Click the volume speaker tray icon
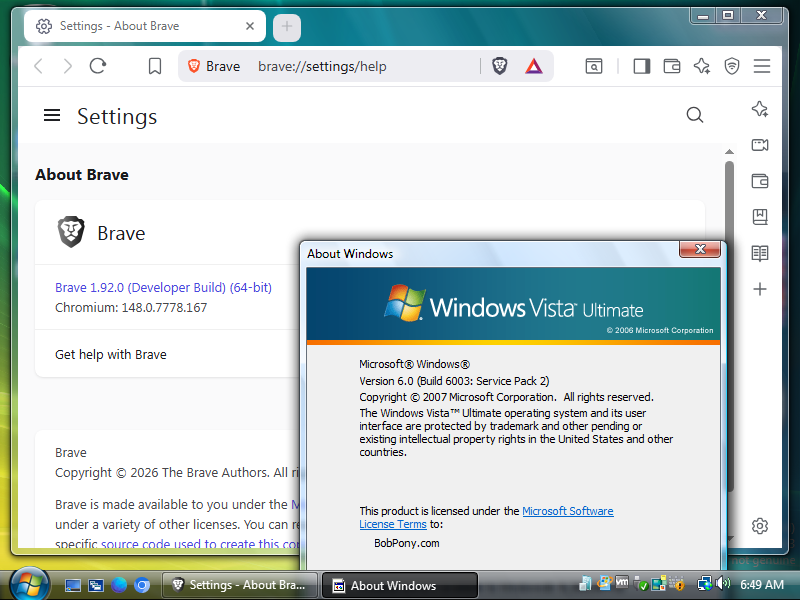 coord(722,583)
